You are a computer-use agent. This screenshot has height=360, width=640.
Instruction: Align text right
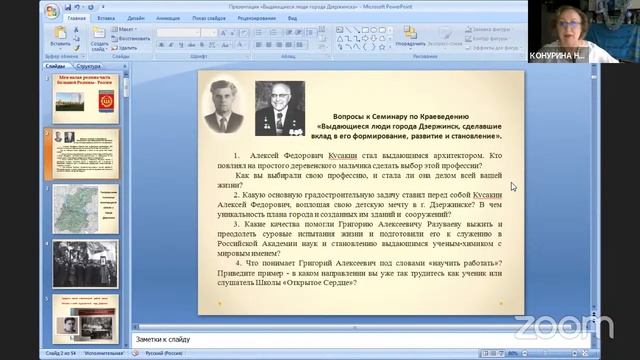coord(279,44)
